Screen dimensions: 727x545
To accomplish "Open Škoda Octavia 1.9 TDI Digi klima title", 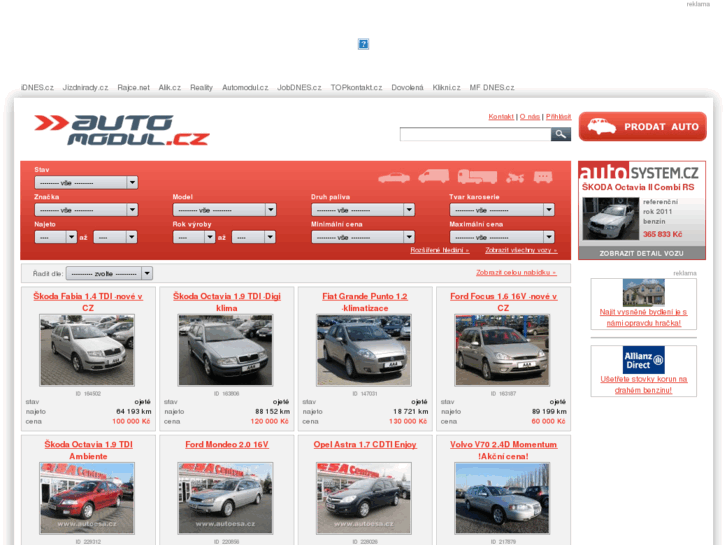I will [x=227, y=302].
